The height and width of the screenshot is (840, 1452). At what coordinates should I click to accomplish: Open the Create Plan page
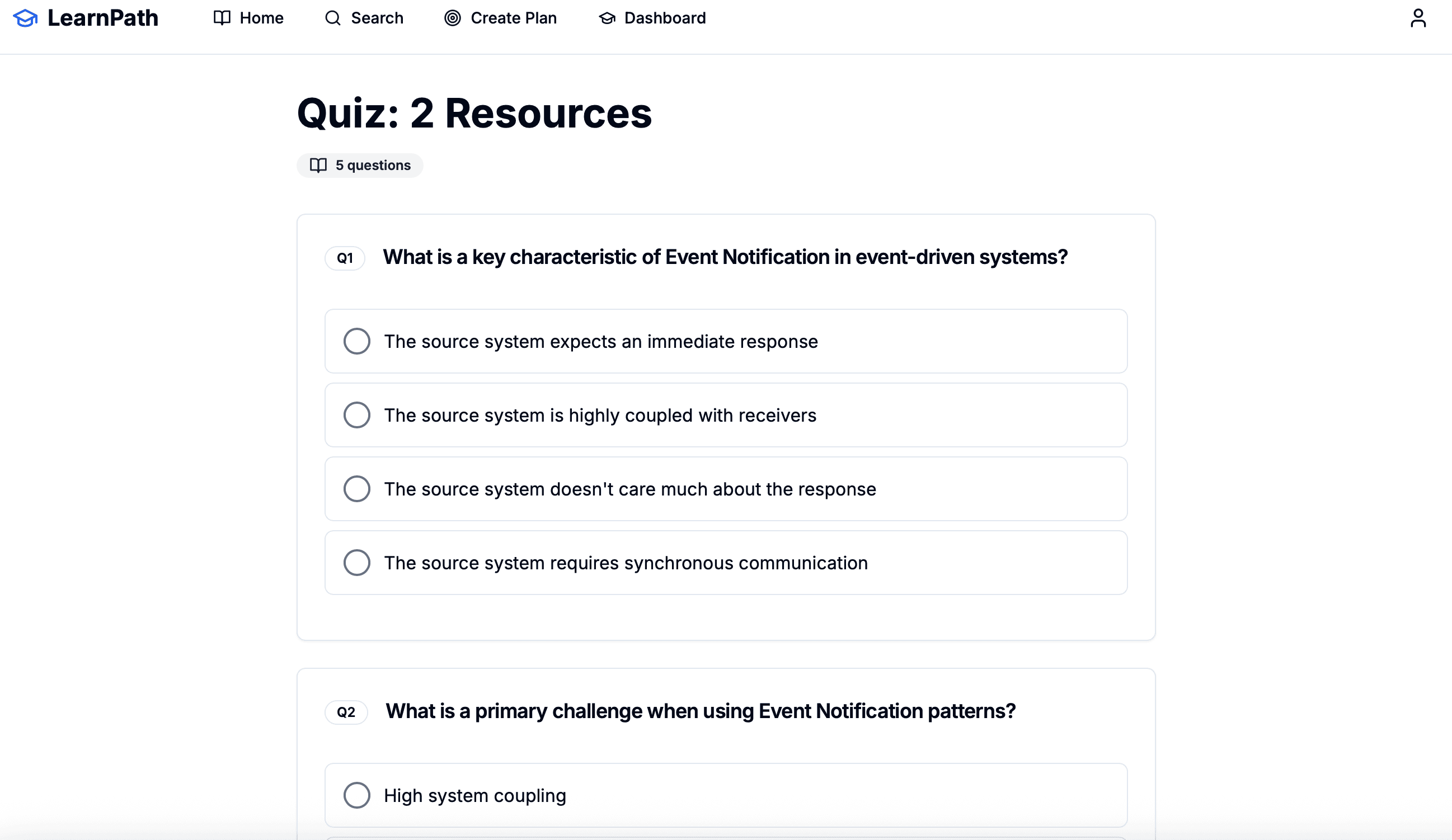[x=514, y=18]
